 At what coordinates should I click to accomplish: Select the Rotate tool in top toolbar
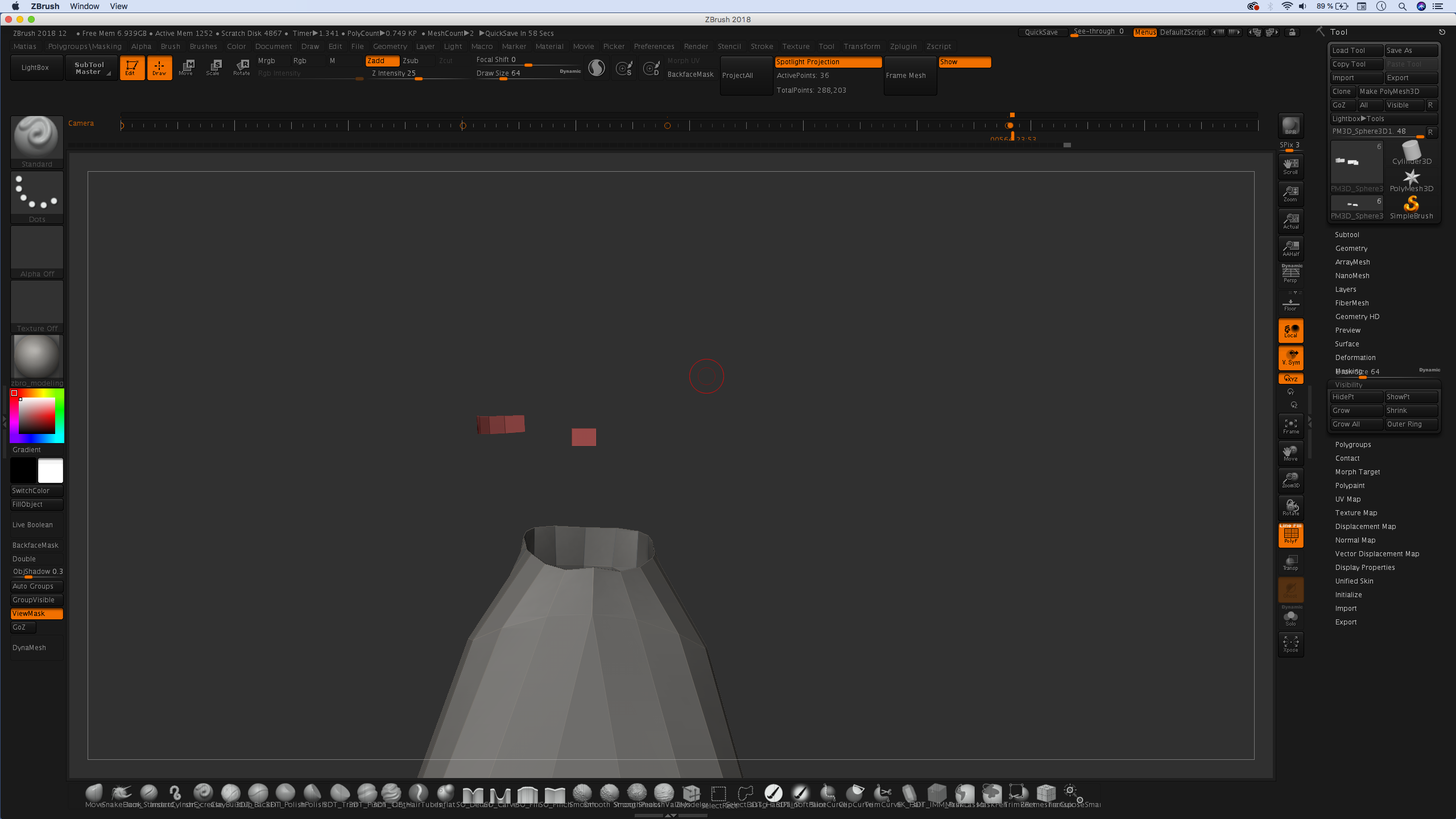(242, 68)
